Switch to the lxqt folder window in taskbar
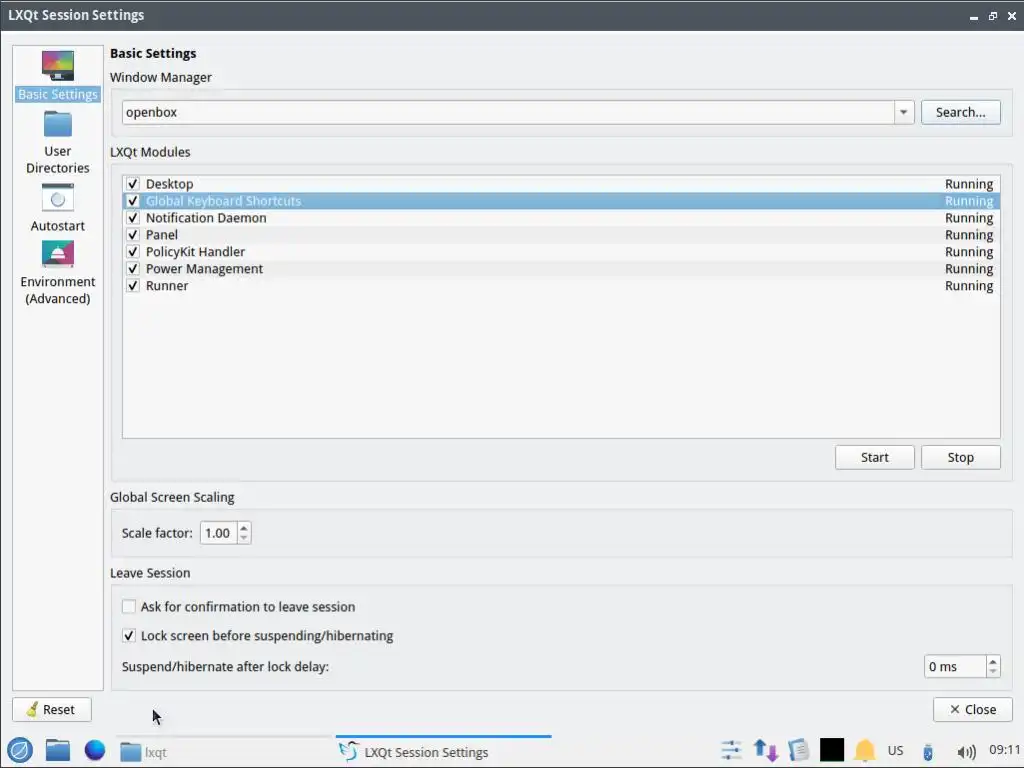 click(x=225, y=752)
